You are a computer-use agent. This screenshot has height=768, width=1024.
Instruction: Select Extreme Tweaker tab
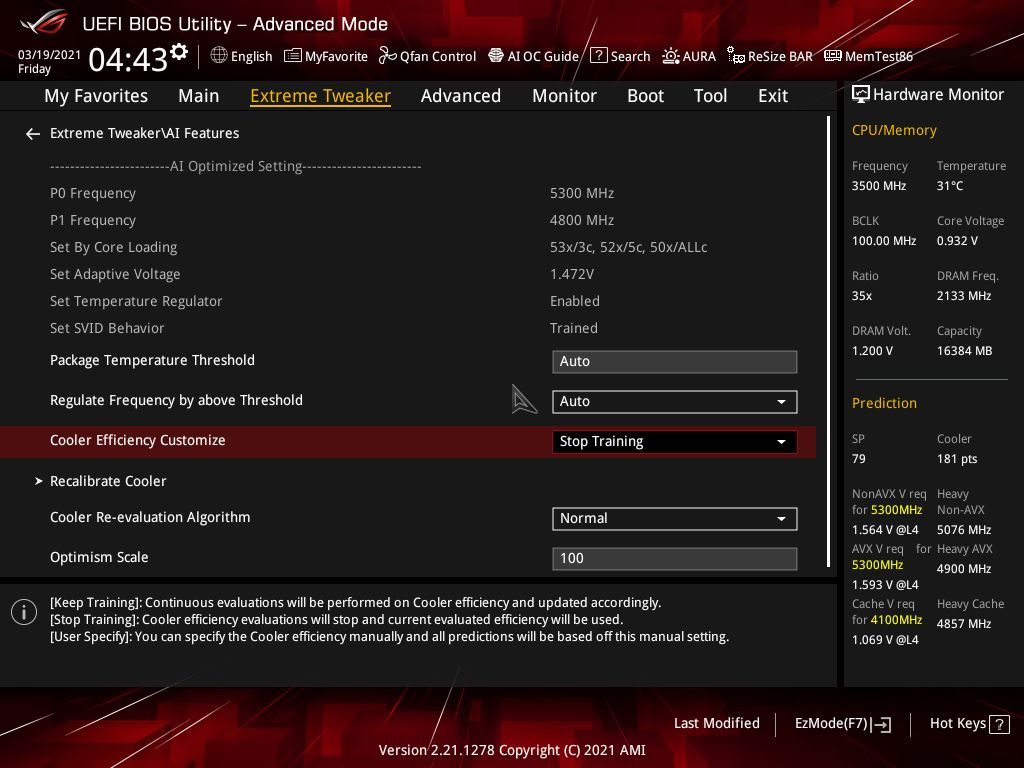pos(320,96)
